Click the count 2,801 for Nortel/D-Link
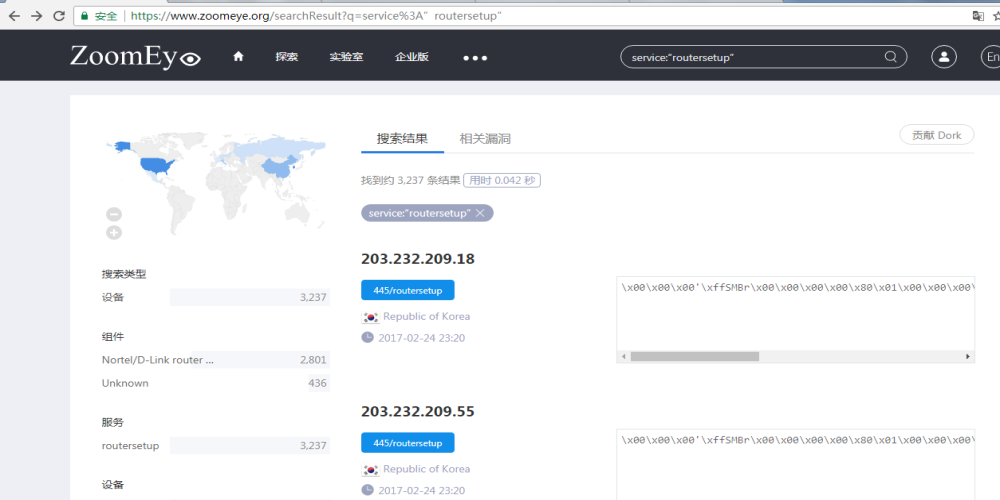Viewport: 1000px width, 500px height. tap(313, 360)
